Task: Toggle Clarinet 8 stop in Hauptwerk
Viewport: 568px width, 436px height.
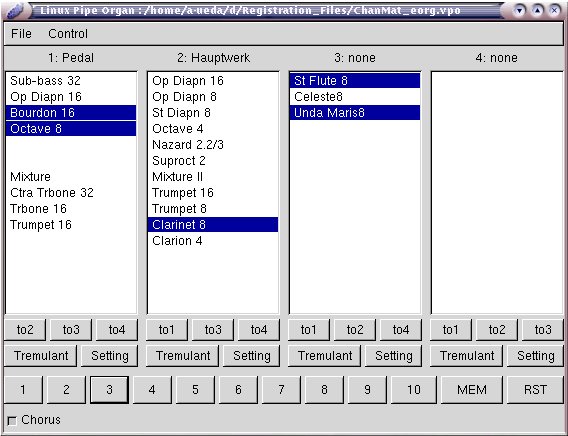Action: pos(213,225)
